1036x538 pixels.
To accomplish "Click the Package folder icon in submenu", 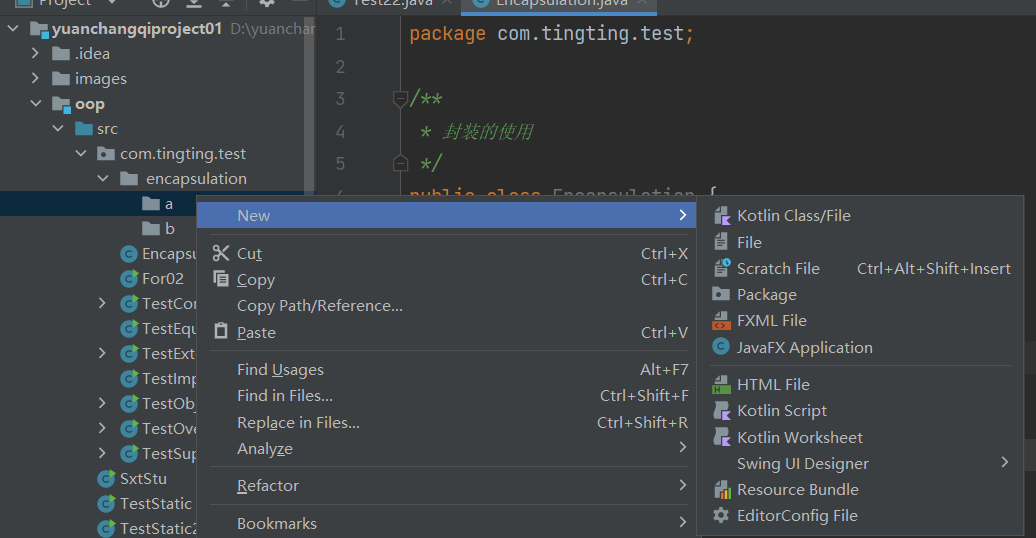I will click(721, 294).
